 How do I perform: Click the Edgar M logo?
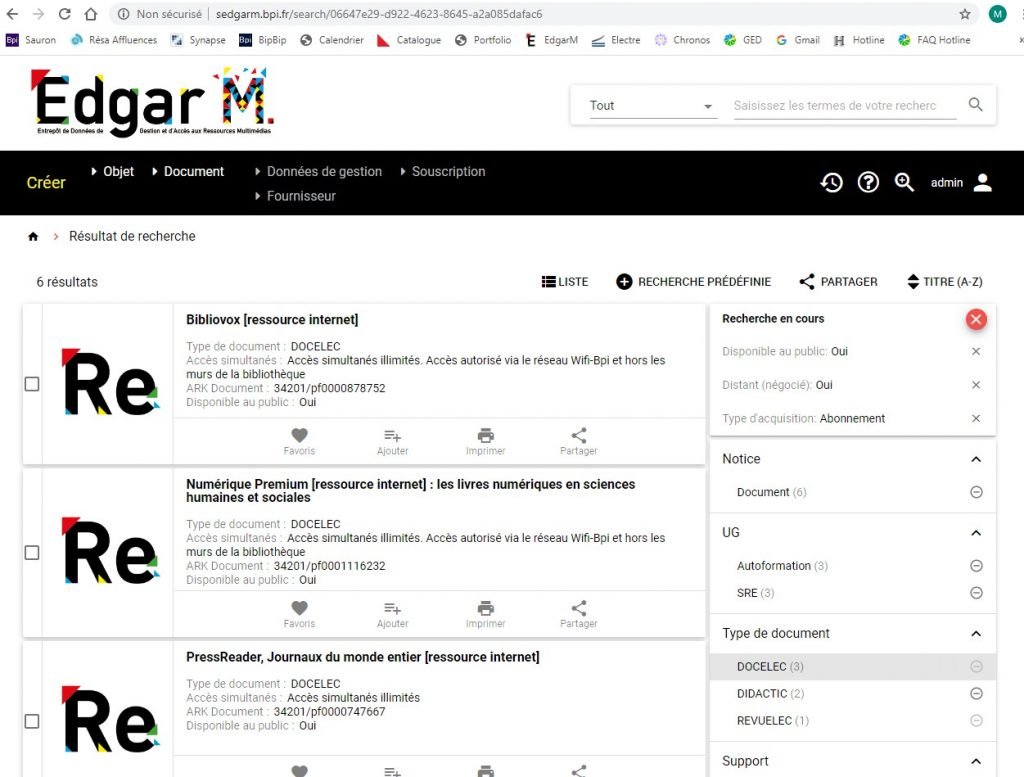(153, 102)
